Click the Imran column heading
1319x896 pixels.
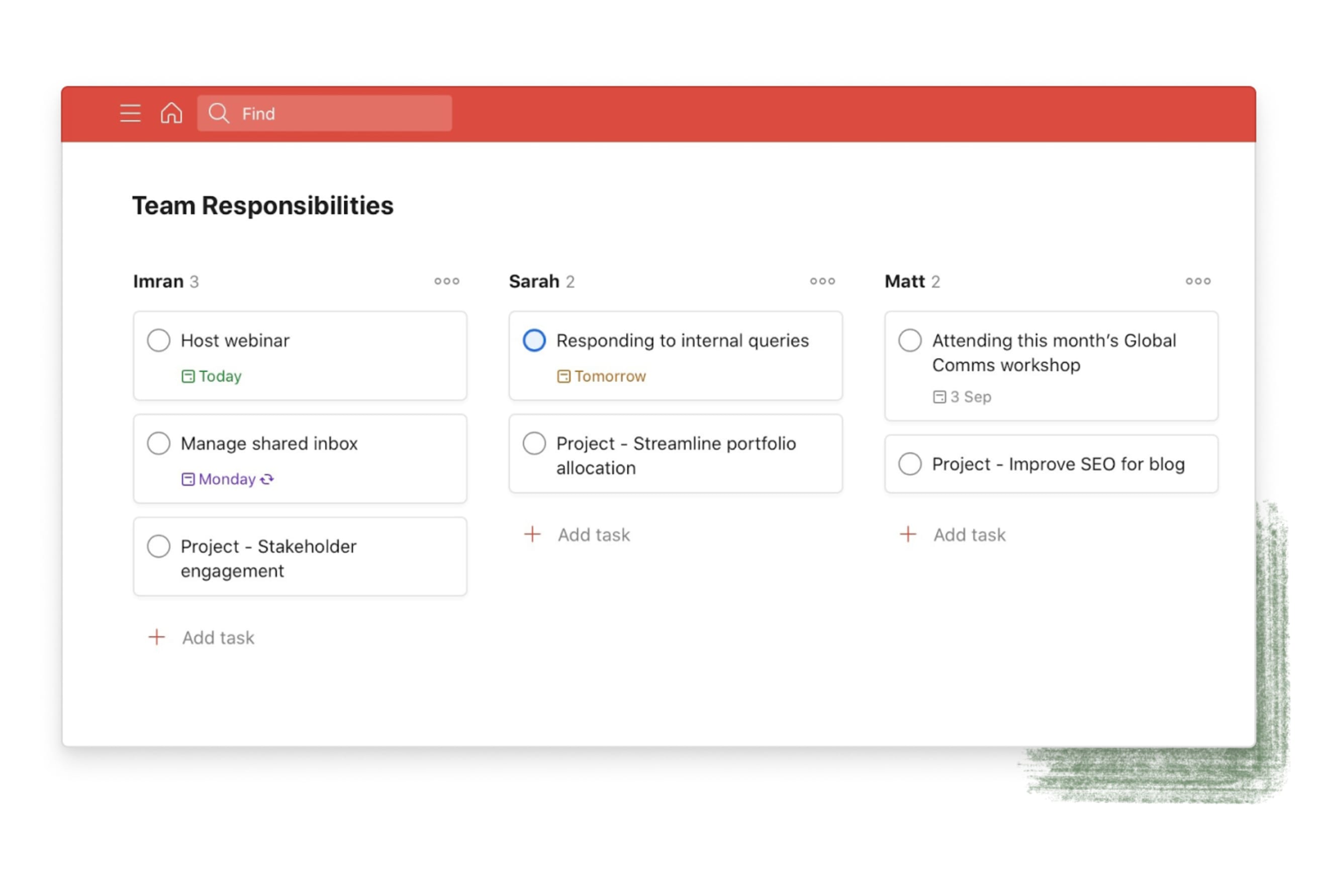click(158, 281)
